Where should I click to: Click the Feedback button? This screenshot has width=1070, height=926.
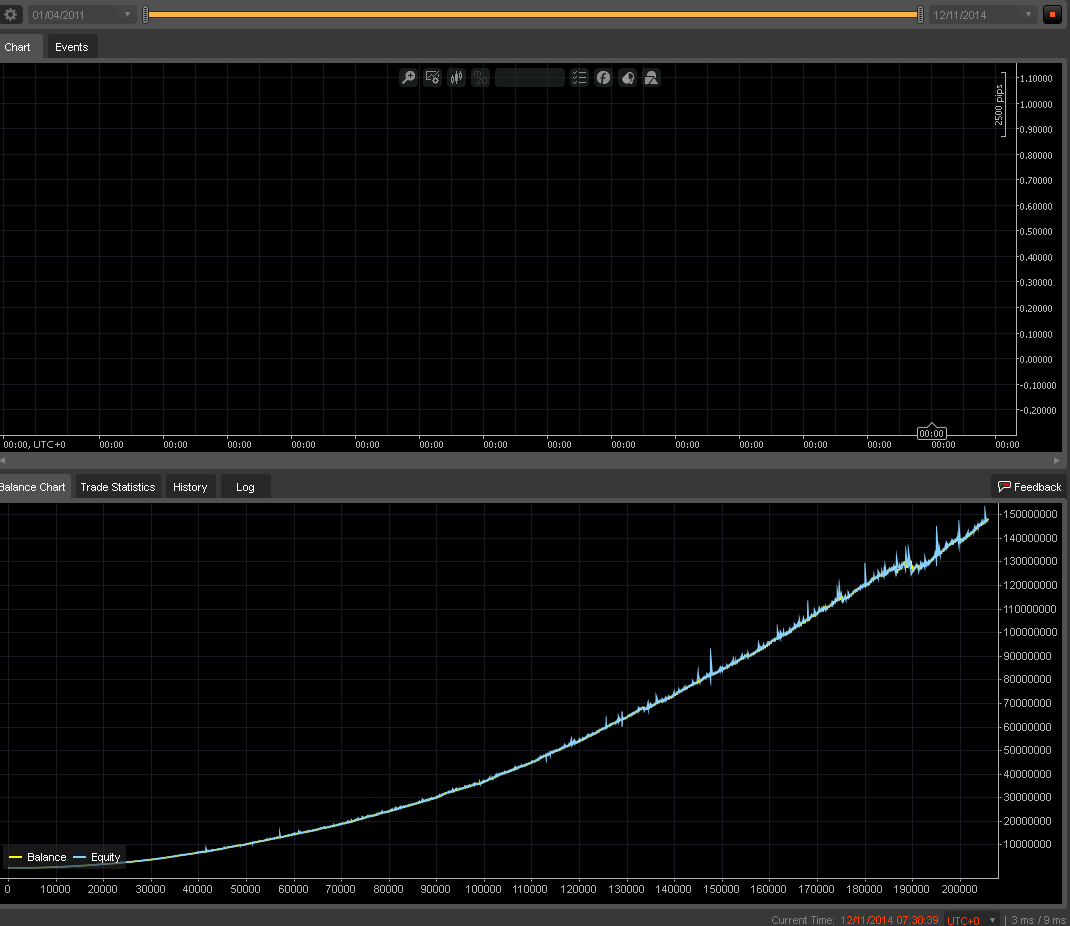[x=1029, y=487]
